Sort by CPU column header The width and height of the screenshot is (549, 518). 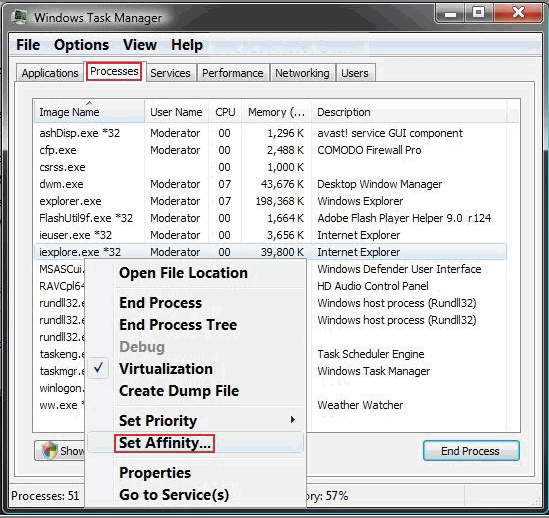coord(225,112)
